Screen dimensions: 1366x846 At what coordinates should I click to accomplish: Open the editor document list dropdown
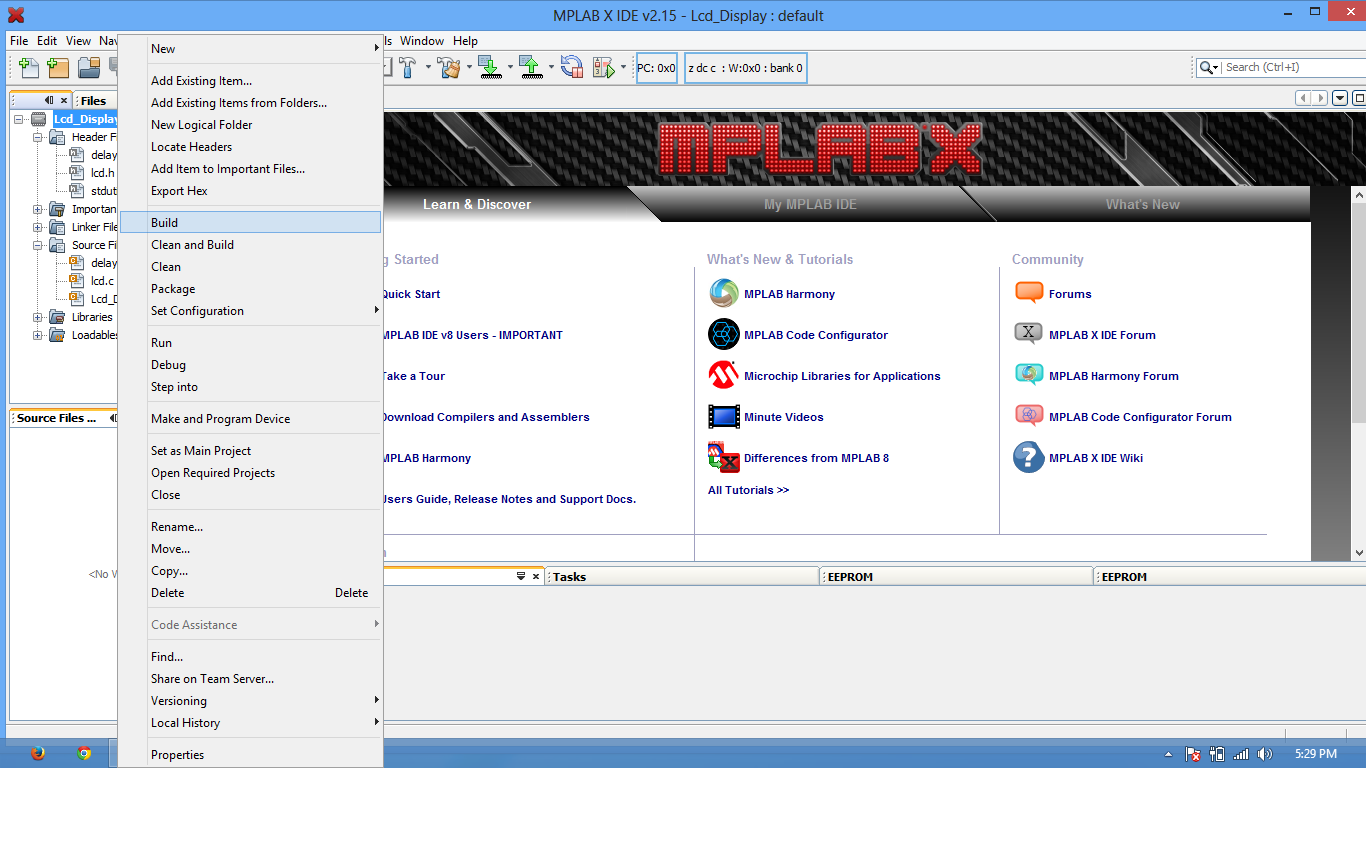(1340, 98)
